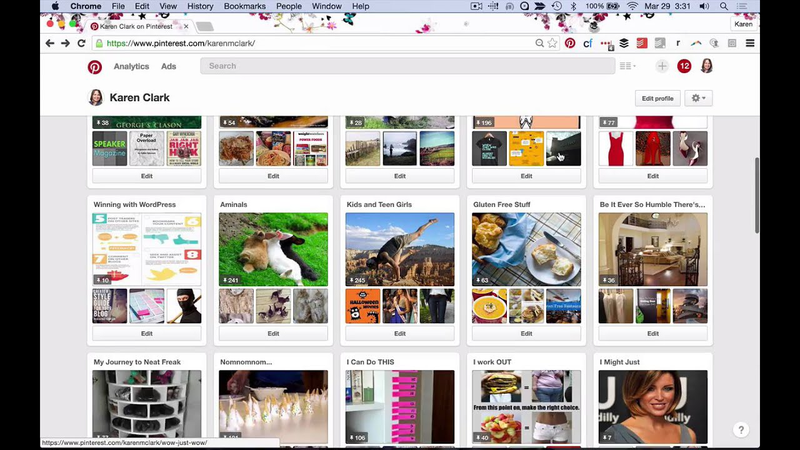
Task: Edit the Gluten Free Stuff board
Action: 526,333
